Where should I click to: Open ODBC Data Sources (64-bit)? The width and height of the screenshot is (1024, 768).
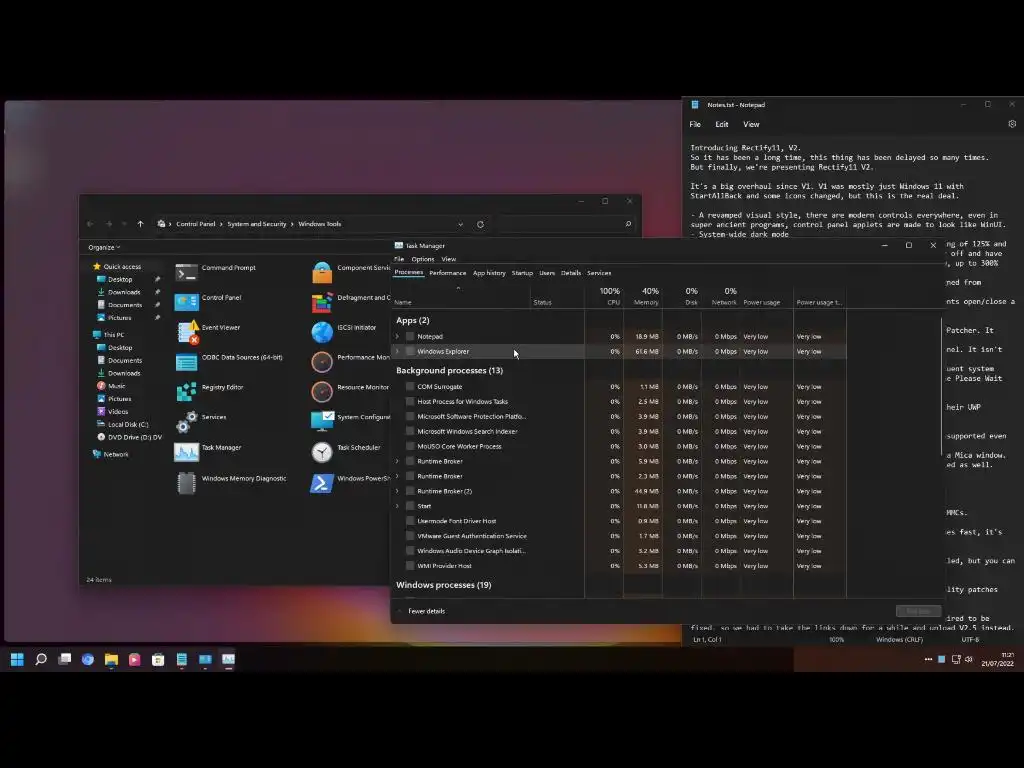click(x=229, y=361)
